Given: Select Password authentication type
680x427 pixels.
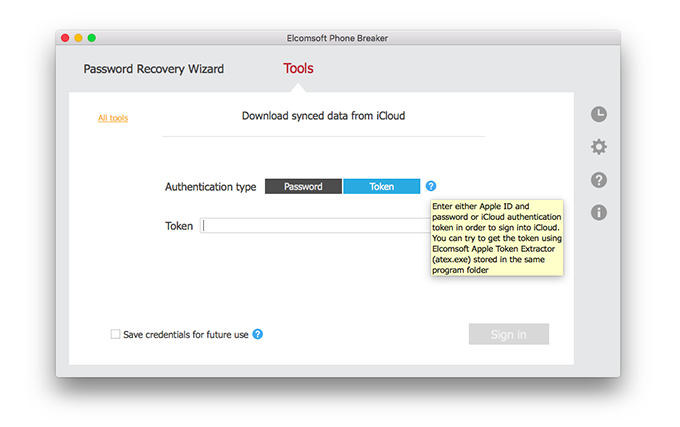Looking at the screenshot, I should coord(303,186).
